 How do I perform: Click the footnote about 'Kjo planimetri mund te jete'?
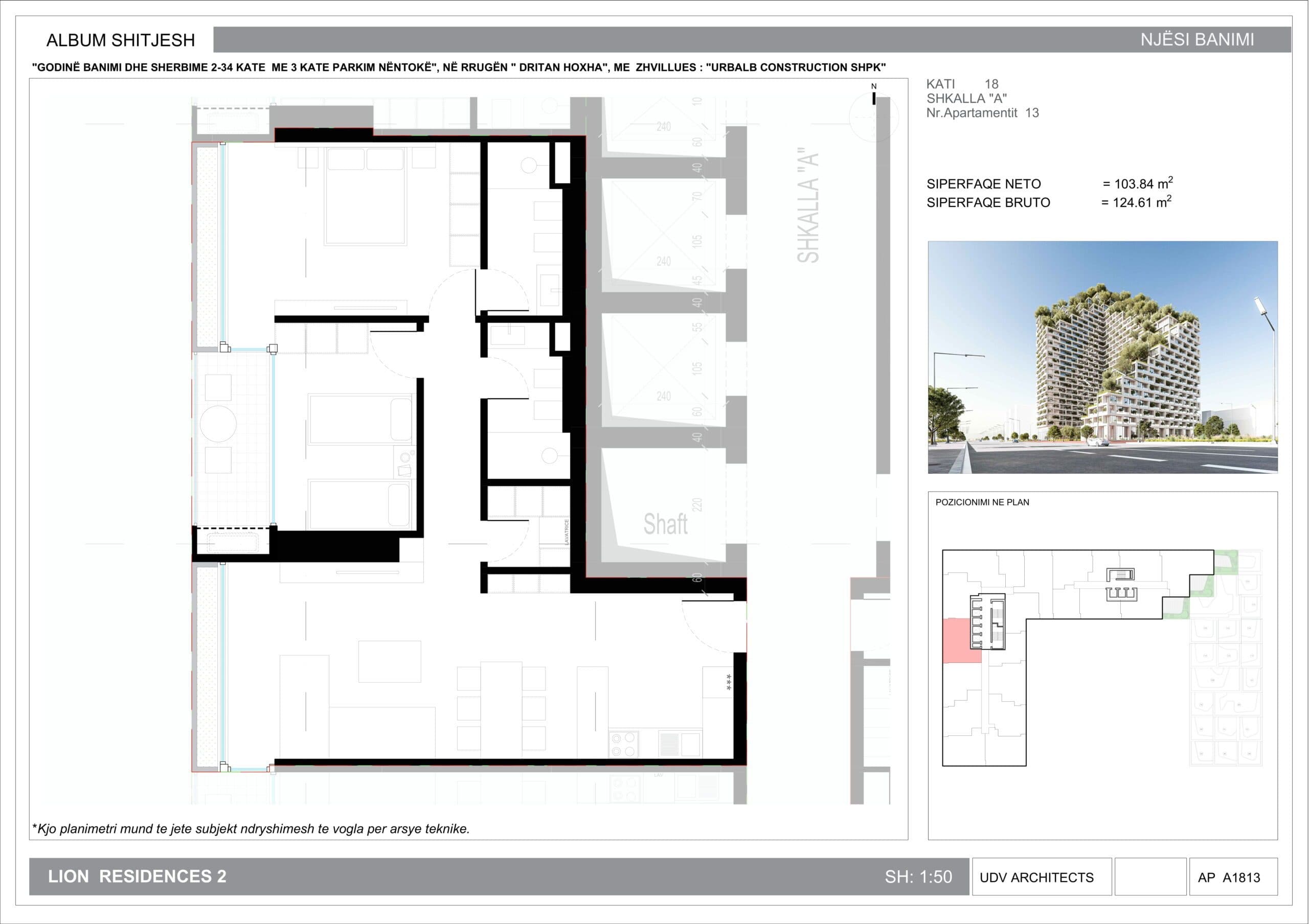(x=251, y=829)
